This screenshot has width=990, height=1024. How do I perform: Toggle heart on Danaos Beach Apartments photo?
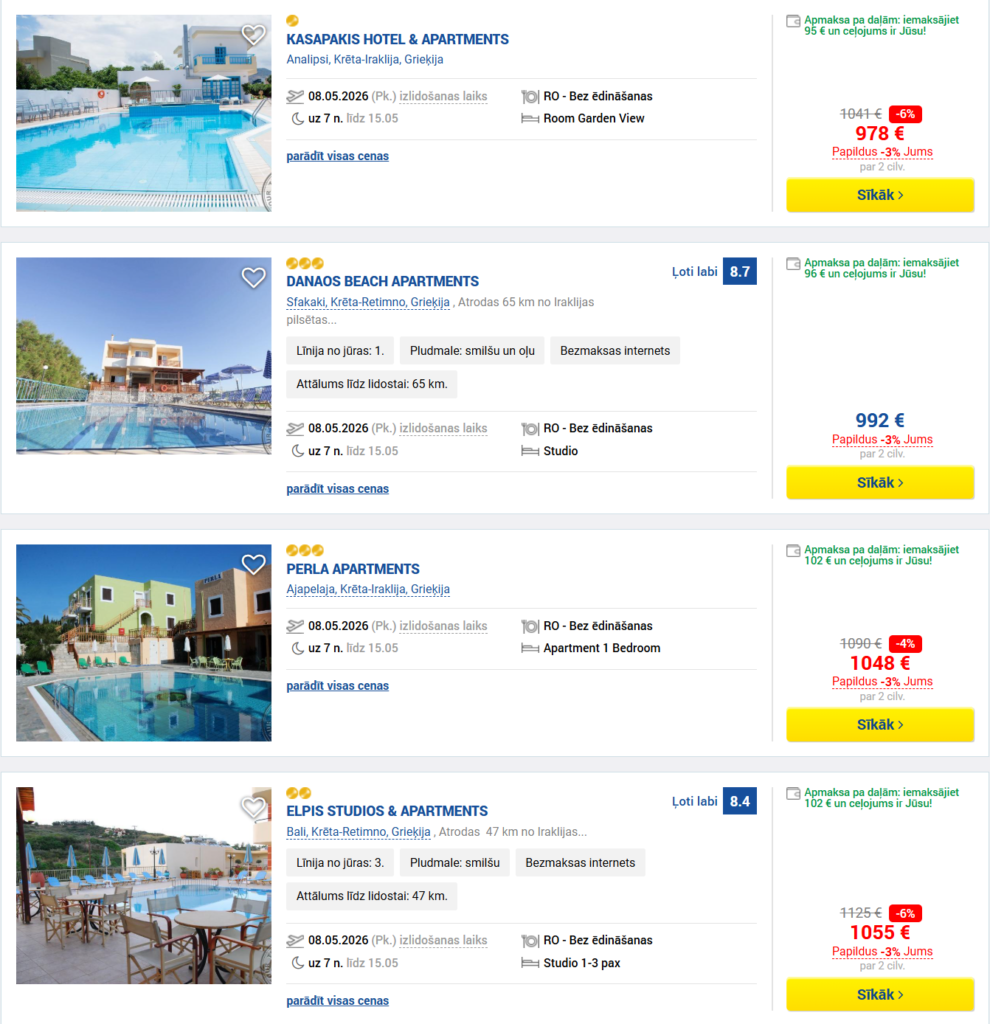pyautogui.click(x=253, y=278)
